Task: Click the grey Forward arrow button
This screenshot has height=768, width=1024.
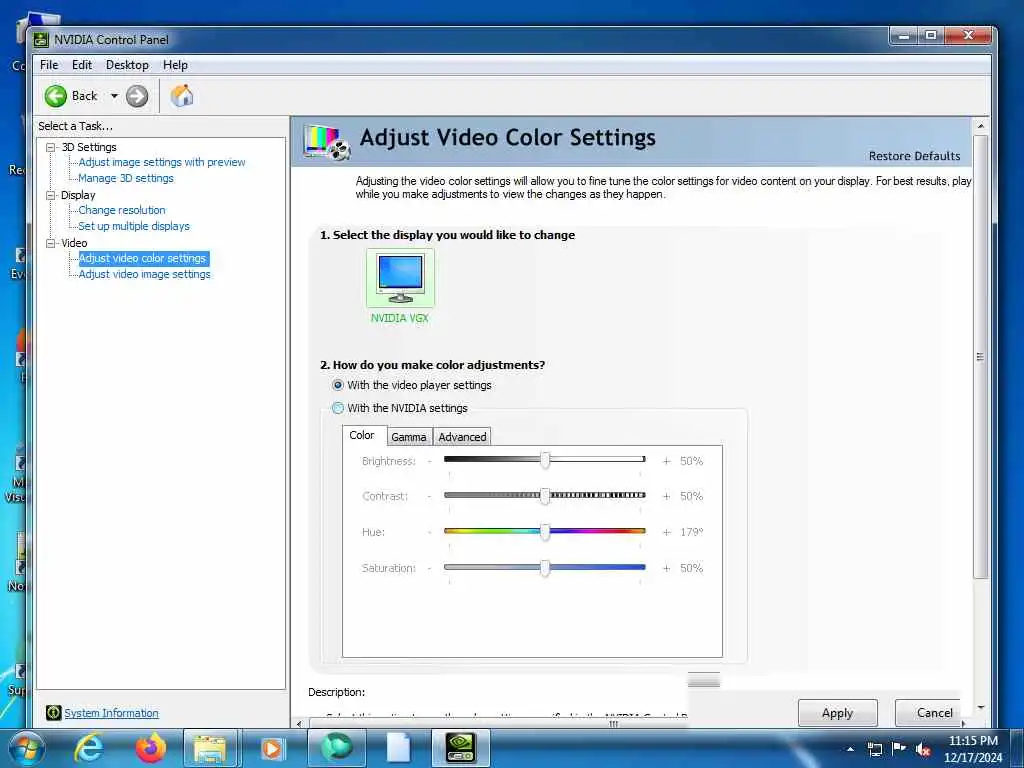Action: tap(136, 96)
